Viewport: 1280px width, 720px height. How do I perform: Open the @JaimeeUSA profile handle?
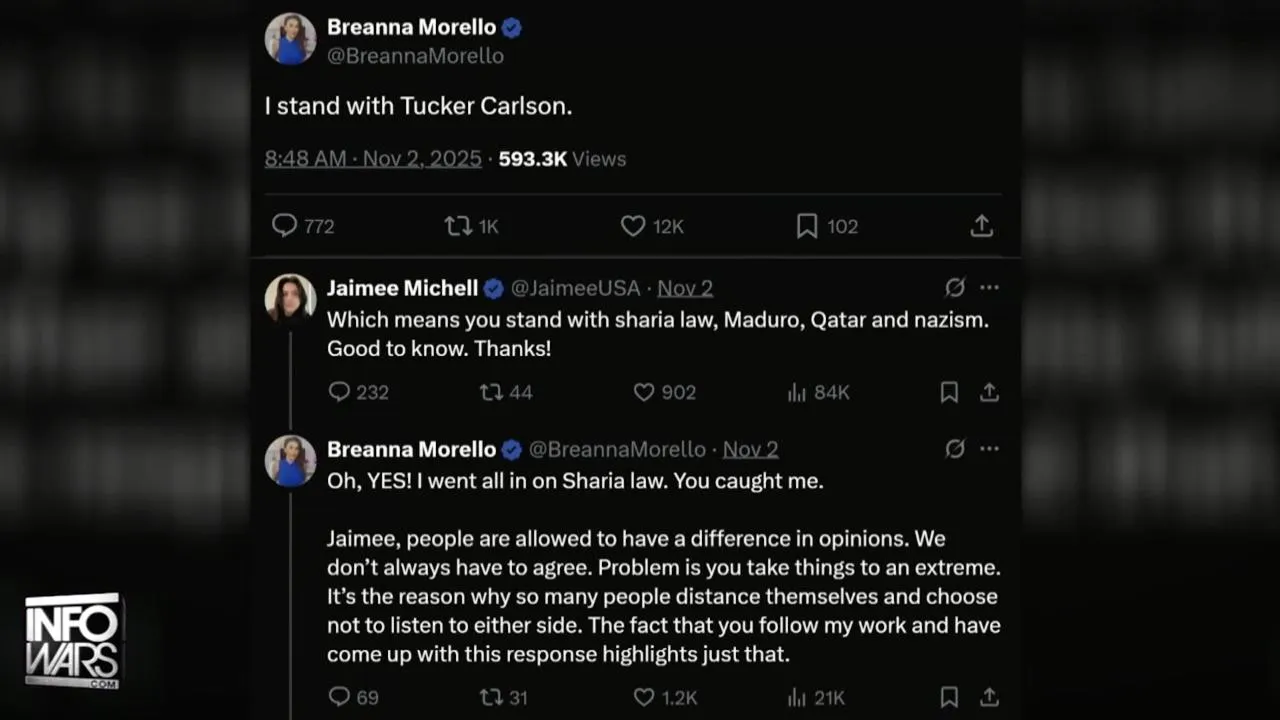pyautogui.click(x=575, y=288)
